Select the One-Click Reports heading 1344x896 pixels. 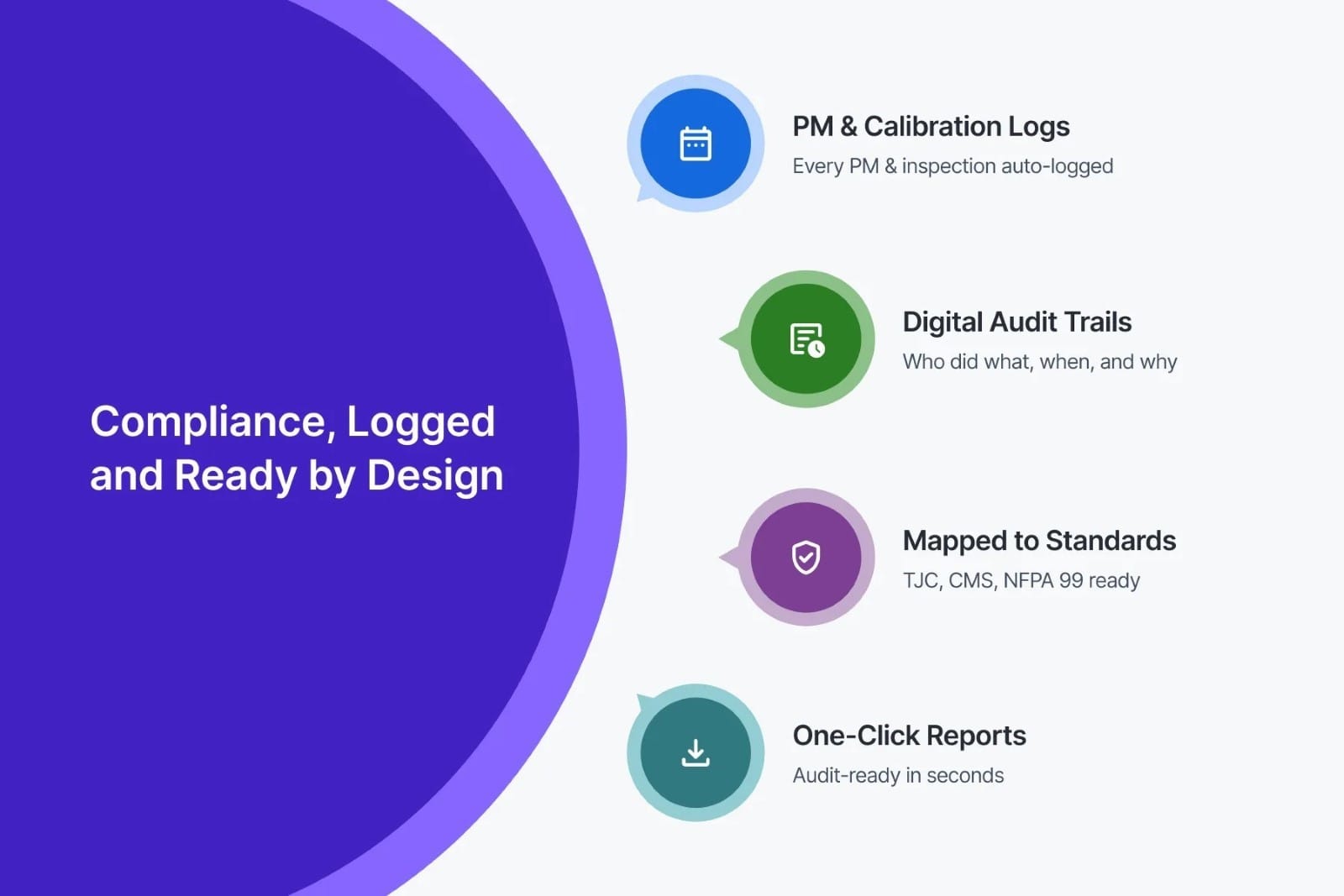[x=909, y=736]
